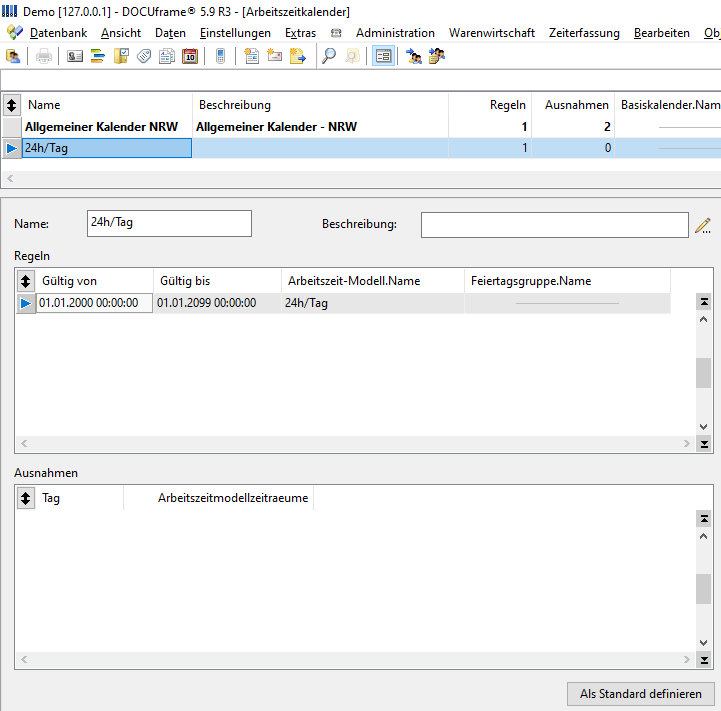Toggle the detail form view icon
Viewport: 721px width, 711px height.
(x=383, y=57)
